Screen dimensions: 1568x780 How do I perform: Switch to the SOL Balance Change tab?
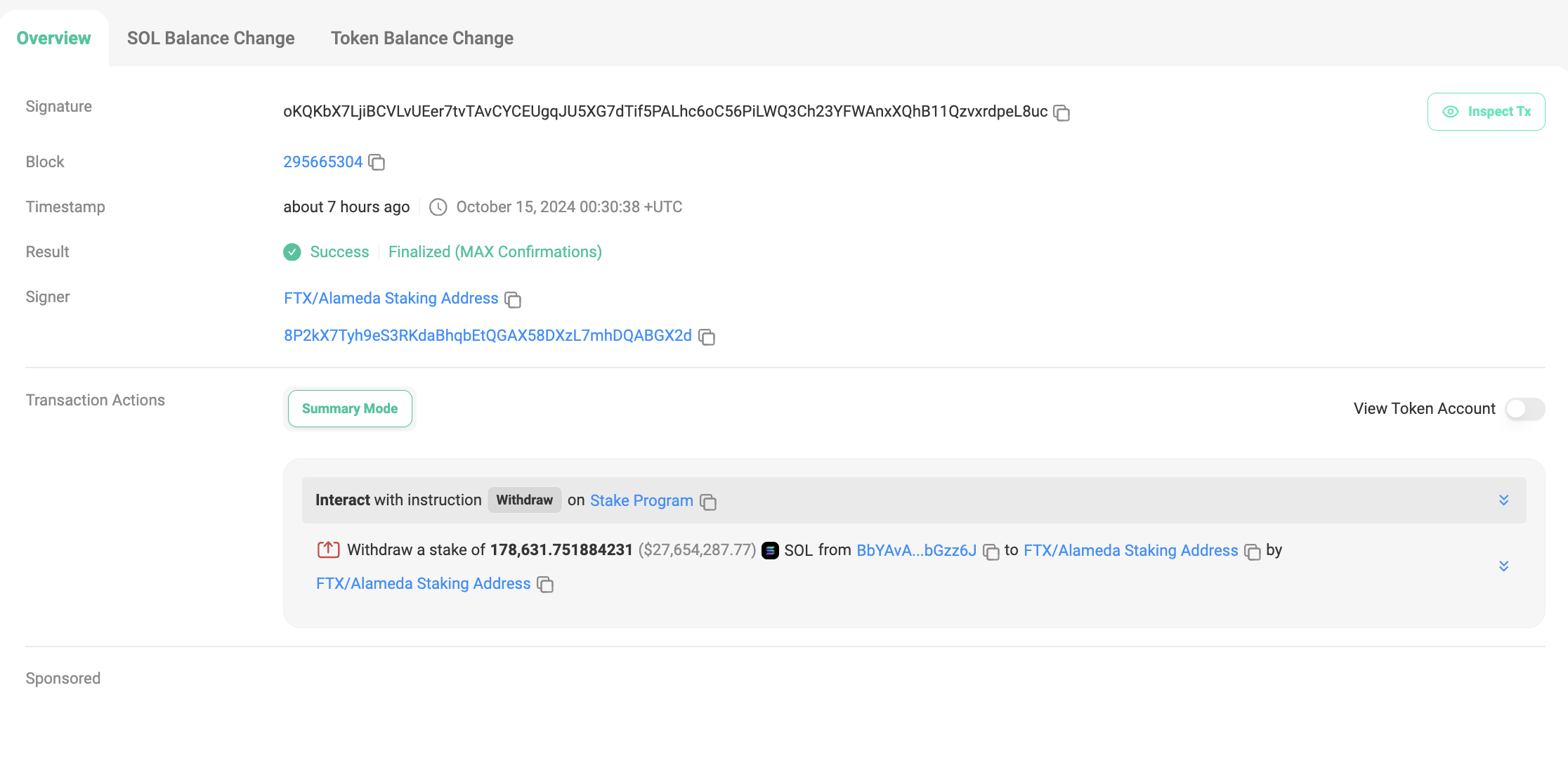tap(210, 37)
